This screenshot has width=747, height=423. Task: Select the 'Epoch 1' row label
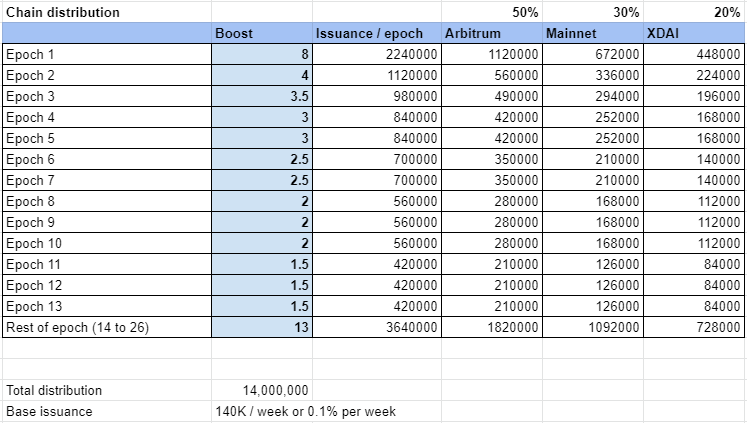107,54
